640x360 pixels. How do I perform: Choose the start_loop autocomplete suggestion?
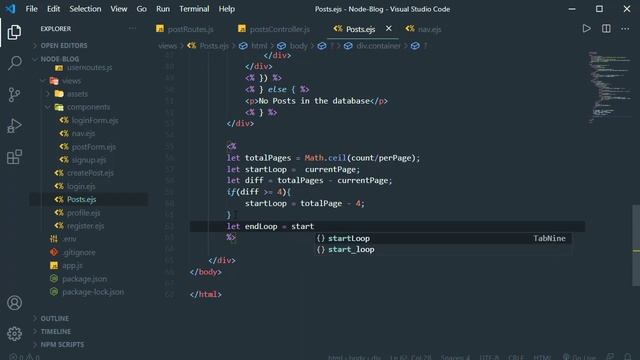(x=443, y=249)
